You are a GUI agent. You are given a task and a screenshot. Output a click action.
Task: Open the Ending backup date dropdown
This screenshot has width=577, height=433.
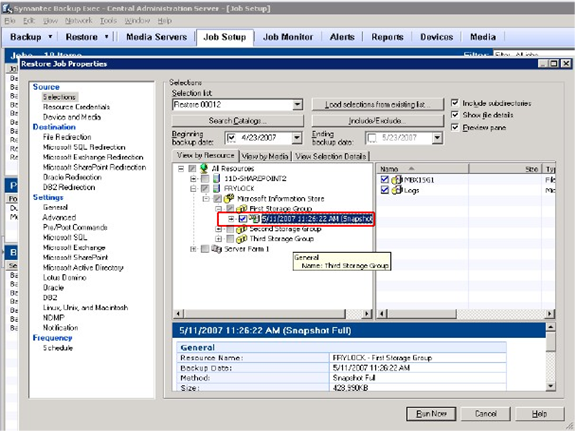point(437,138)
